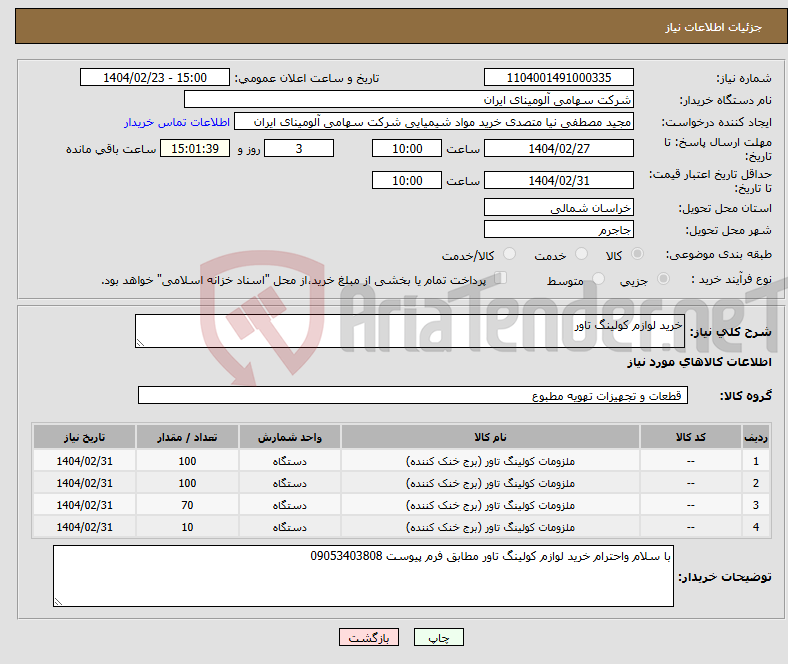Screen dimensions: 788x664
Task: Select the جزیی purchase type radio
Action: click(x=663, y=278)
